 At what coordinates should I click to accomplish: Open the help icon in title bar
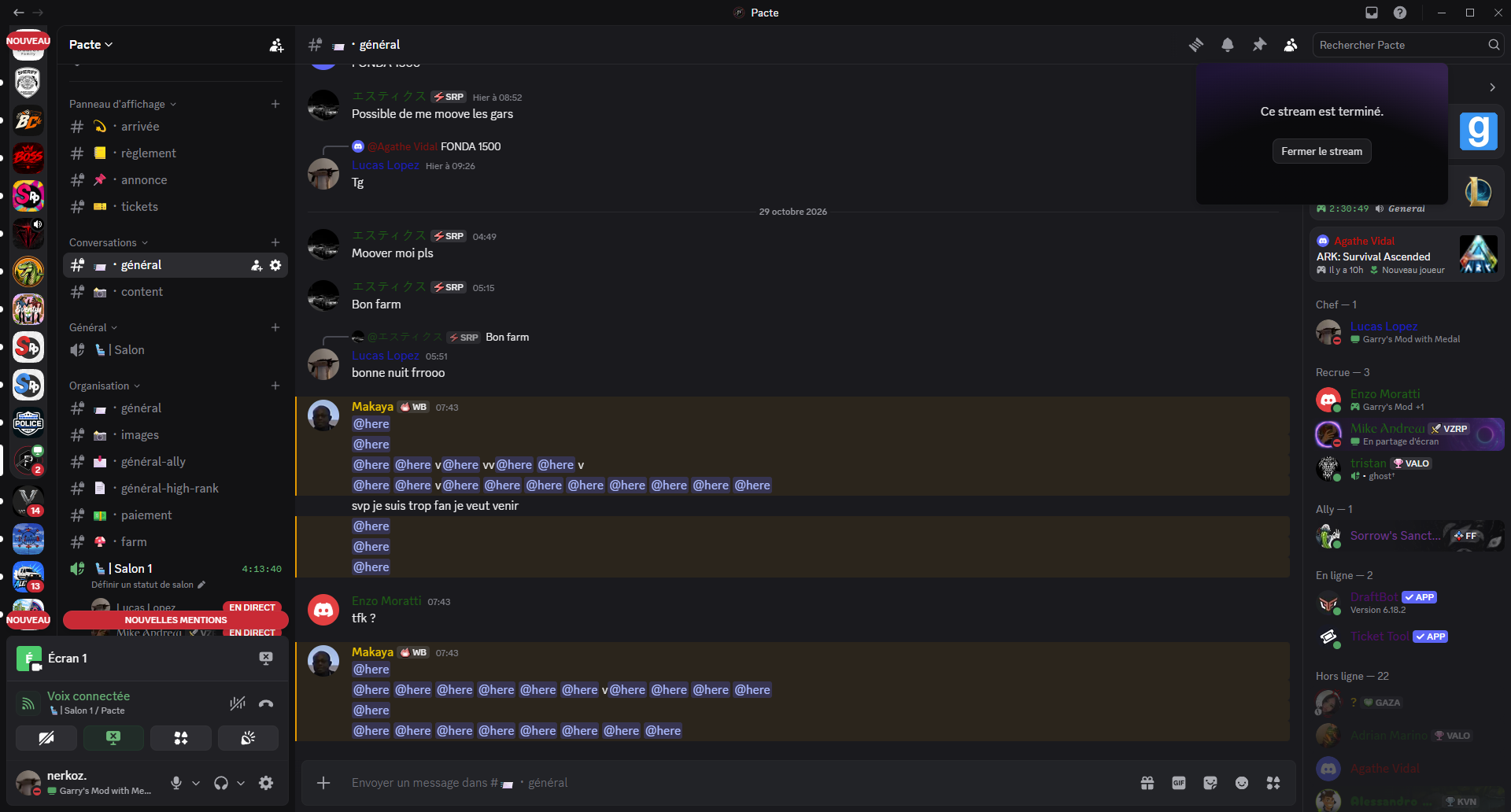coord(1400,13)
